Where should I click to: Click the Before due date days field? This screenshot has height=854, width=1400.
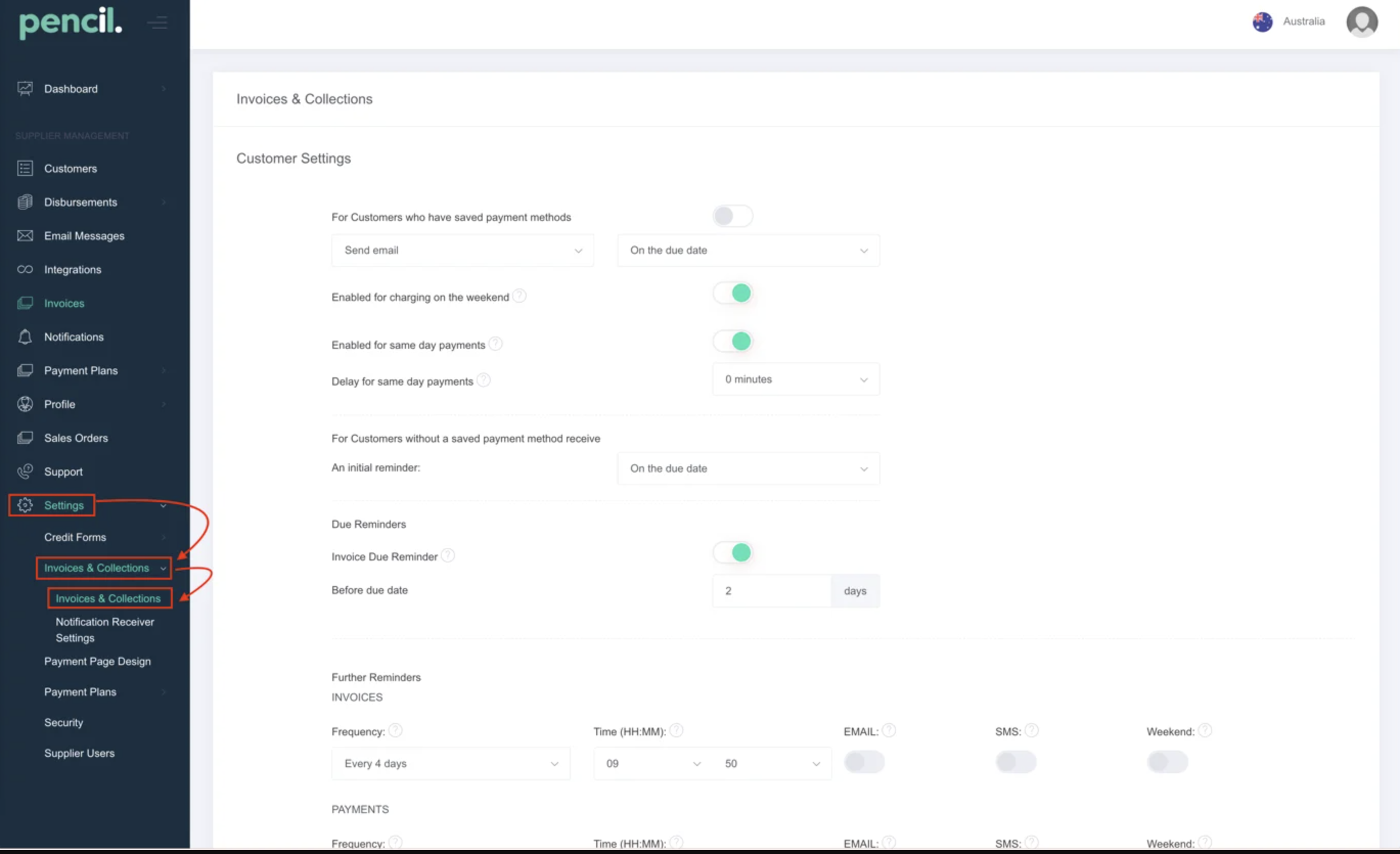click(771, 591)
